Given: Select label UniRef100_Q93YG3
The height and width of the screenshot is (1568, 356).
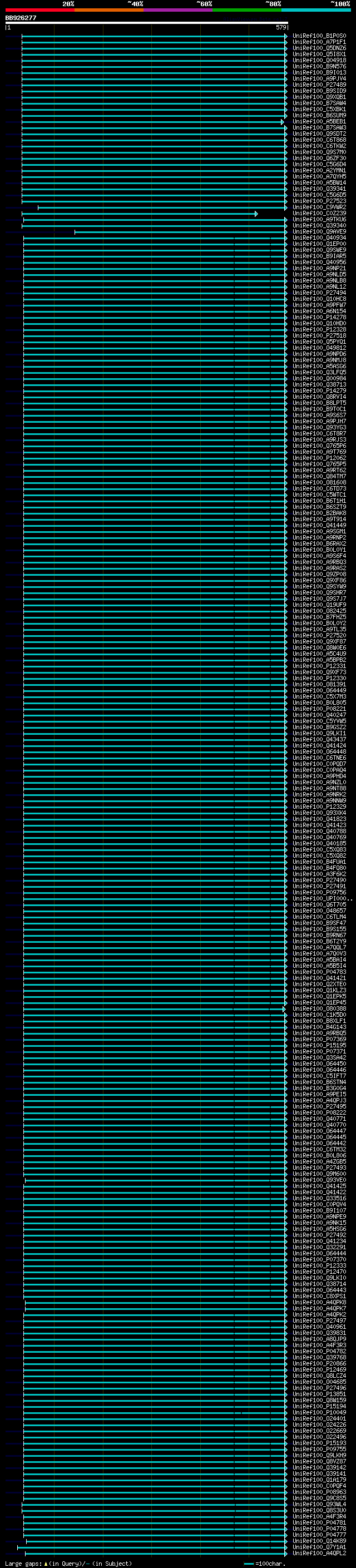Looking at the screenshot, I should pos(319,427).
